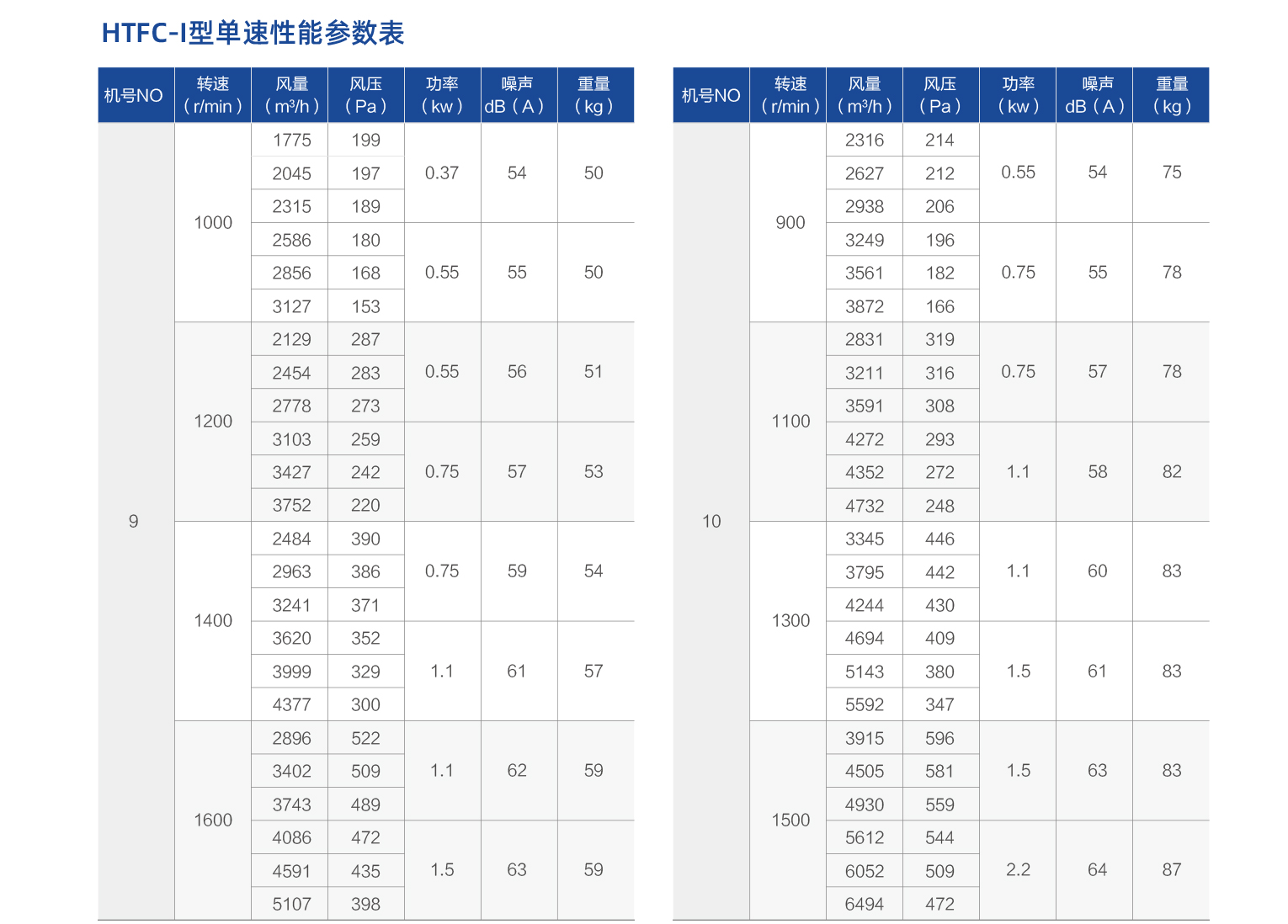Screen dimensions: 1288x924
Task: Click the airflow value 6494
Action: pos(865,904)
